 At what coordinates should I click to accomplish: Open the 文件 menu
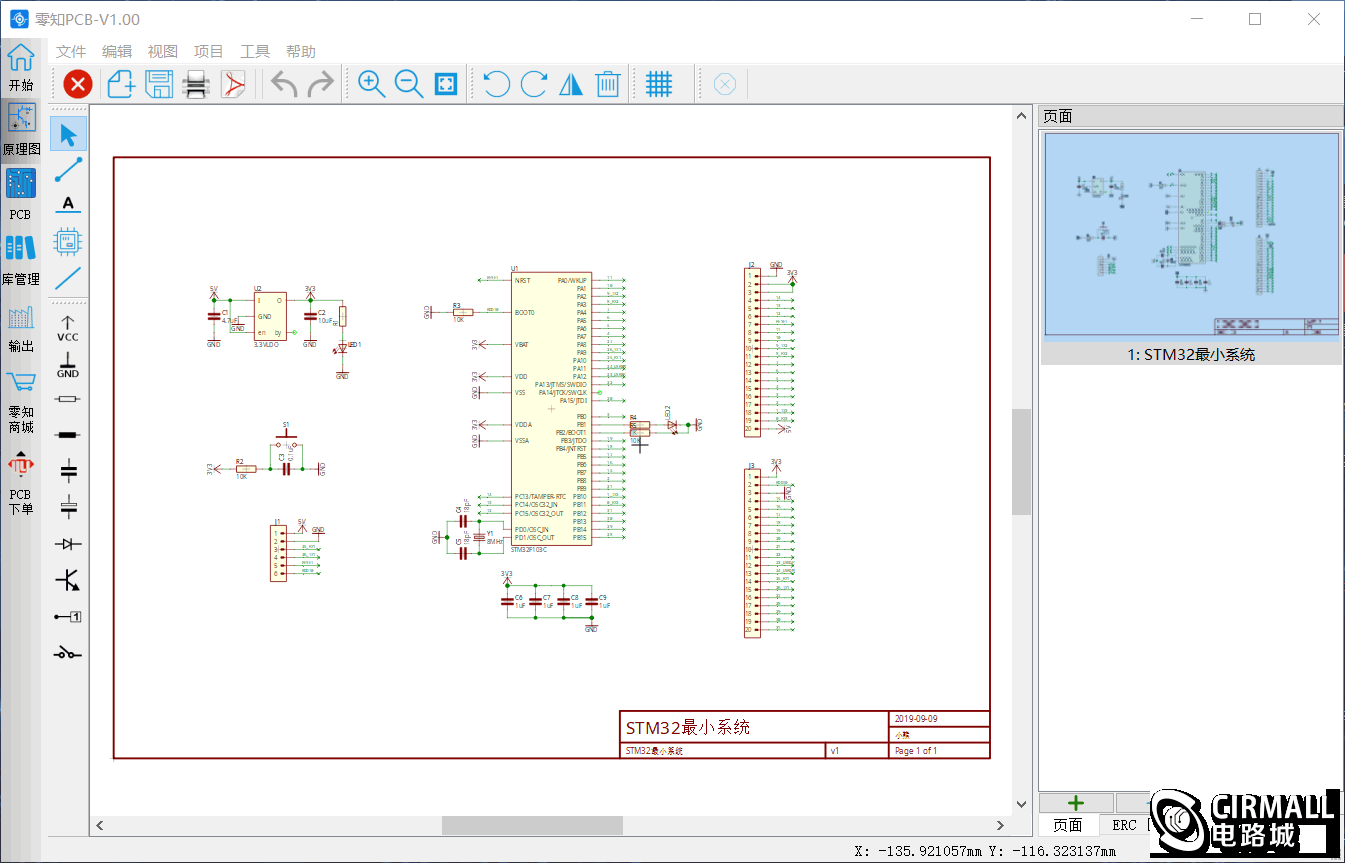(x=71, y=51)
